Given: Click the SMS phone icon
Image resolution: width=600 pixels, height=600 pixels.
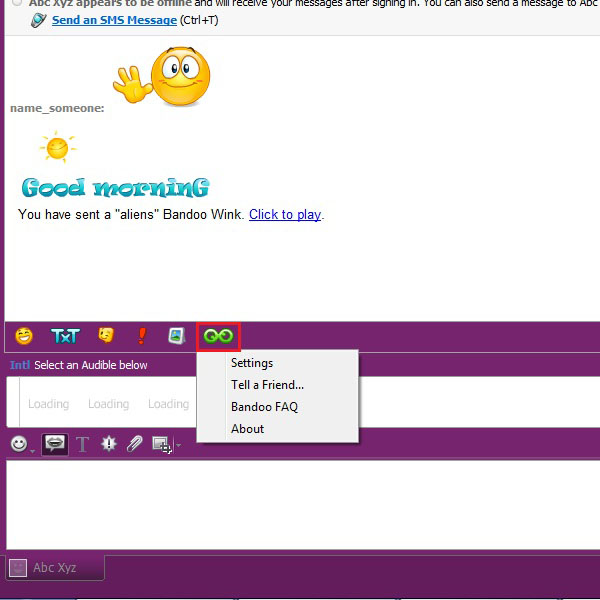Looking at the screenshot, I should [x=39, y=20].
